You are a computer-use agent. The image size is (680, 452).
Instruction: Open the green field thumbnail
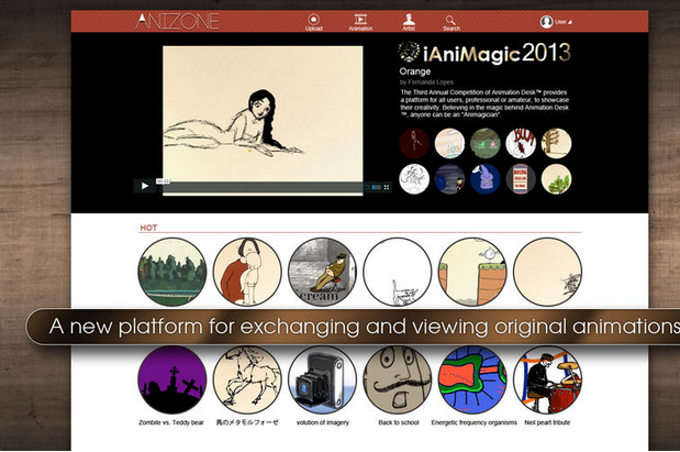coord(485,143)
